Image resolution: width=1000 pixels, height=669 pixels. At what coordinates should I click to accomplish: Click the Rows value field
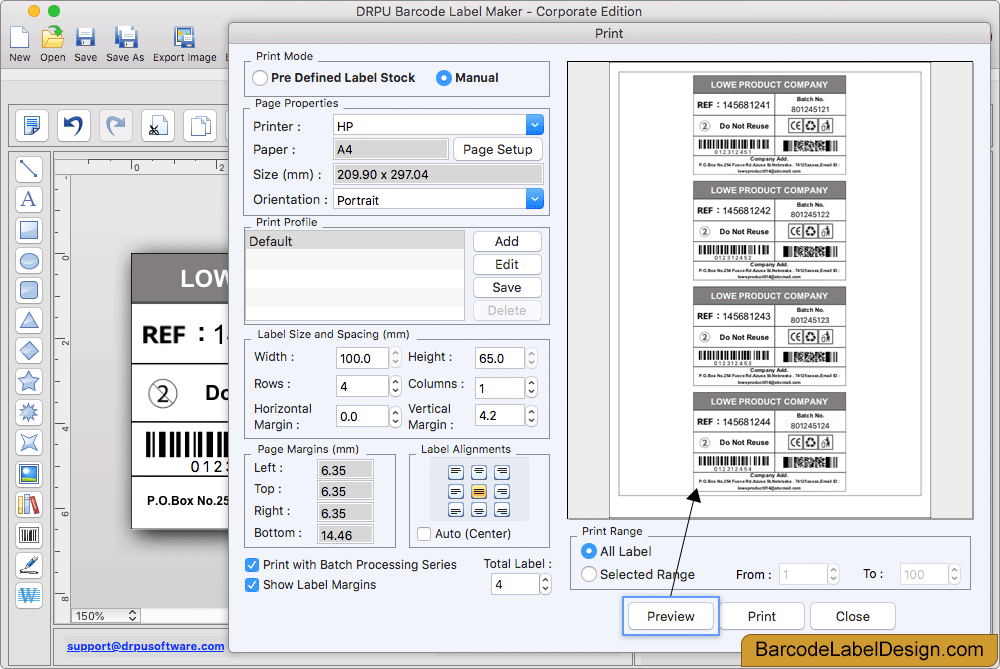(362, 386)
